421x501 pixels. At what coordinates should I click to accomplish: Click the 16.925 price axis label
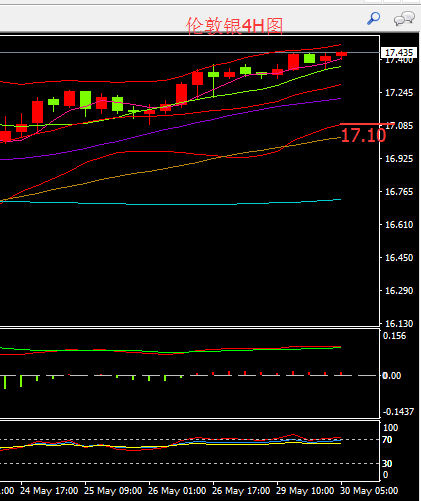399,159
